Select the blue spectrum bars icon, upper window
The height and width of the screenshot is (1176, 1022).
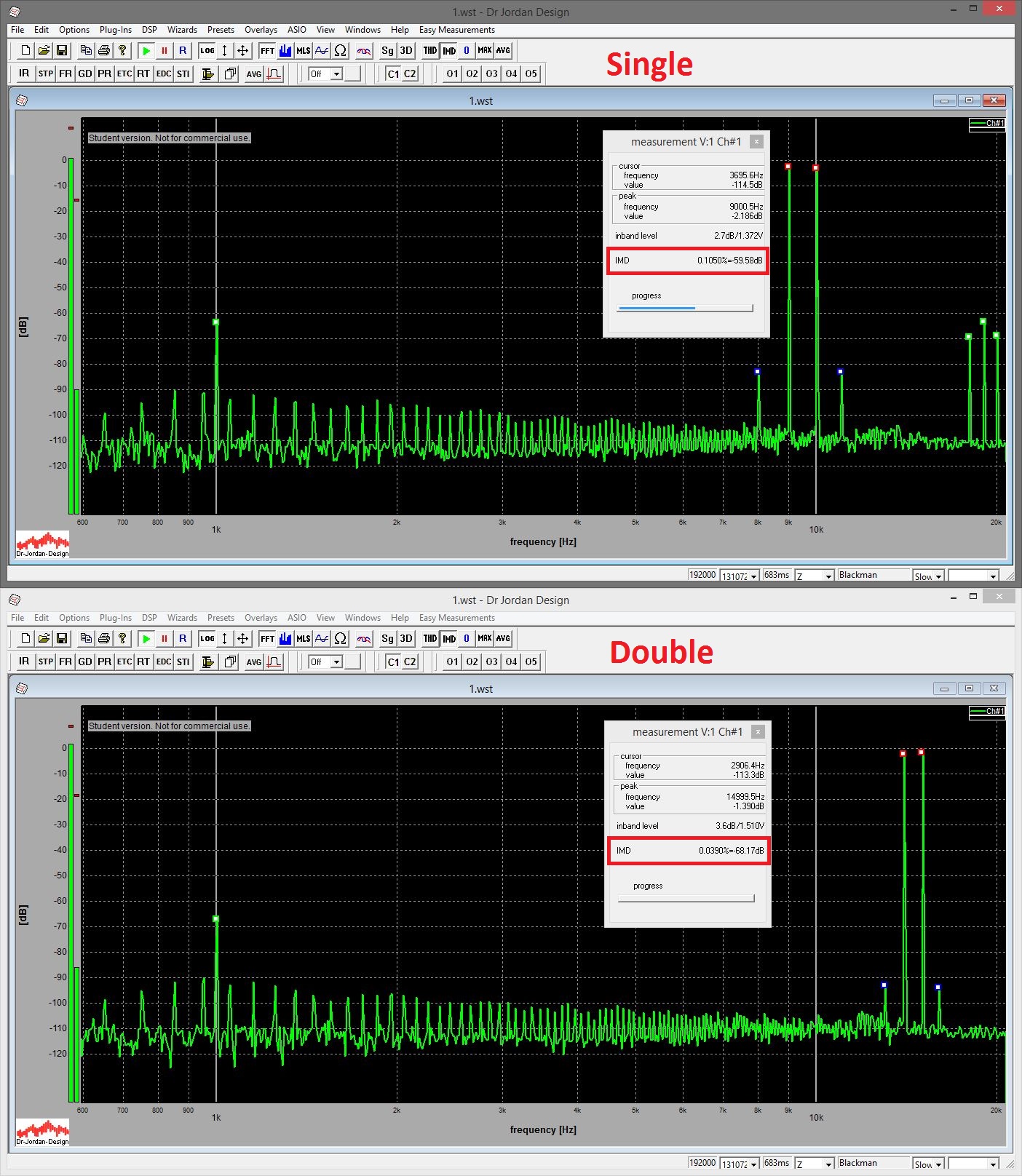(285, 51)
